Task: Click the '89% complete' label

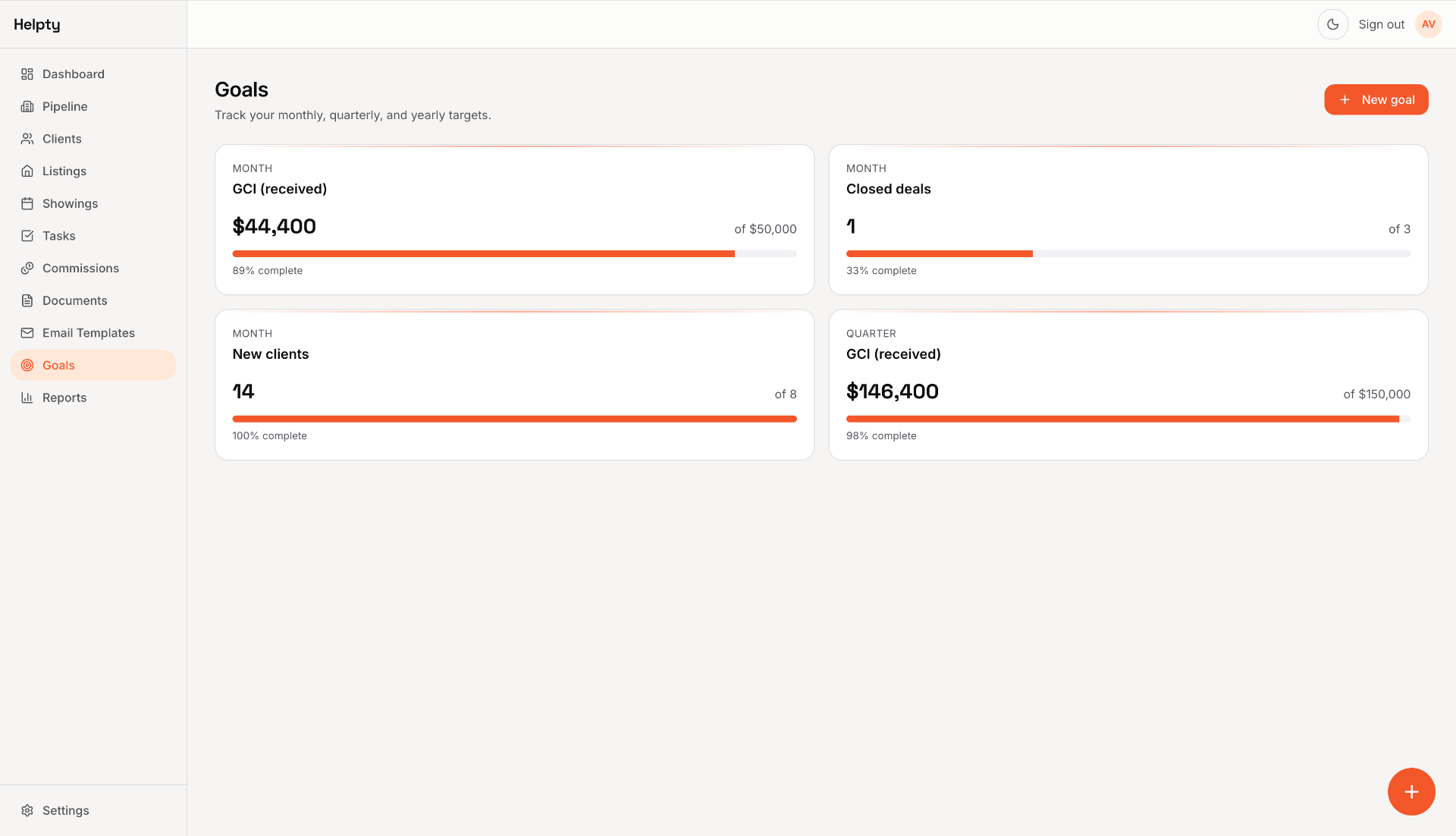Action: [x=268, y=271]
